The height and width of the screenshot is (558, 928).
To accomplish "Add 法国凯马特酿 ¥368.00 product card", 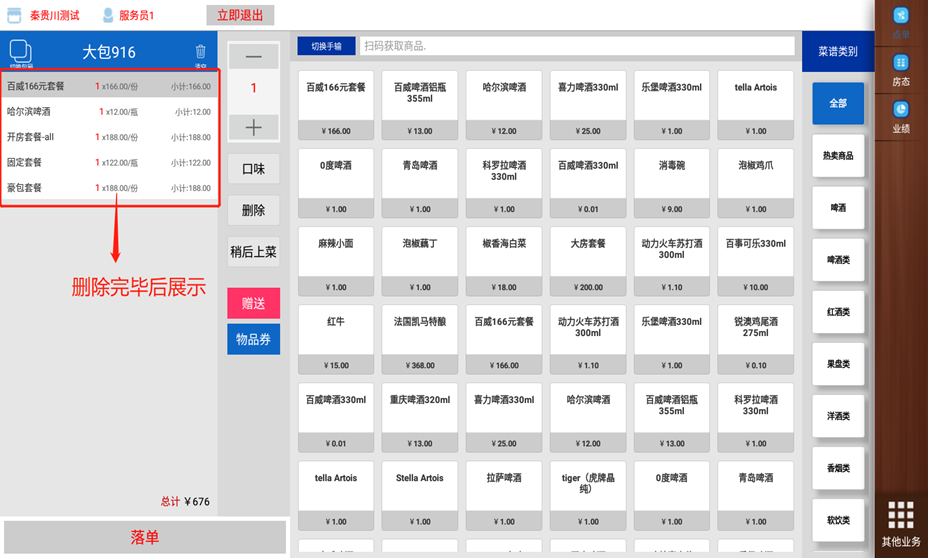I will (420, 340).
